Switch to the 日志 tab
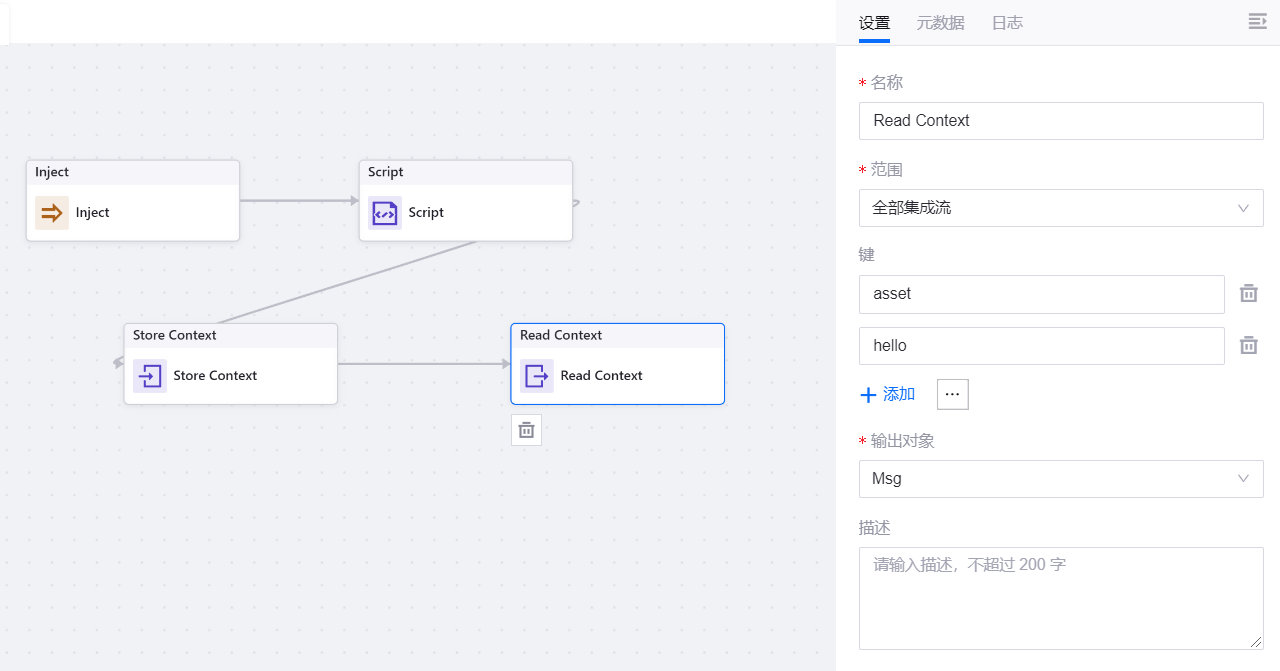Screen dimensions: 1280x671 coord(1007,23)
